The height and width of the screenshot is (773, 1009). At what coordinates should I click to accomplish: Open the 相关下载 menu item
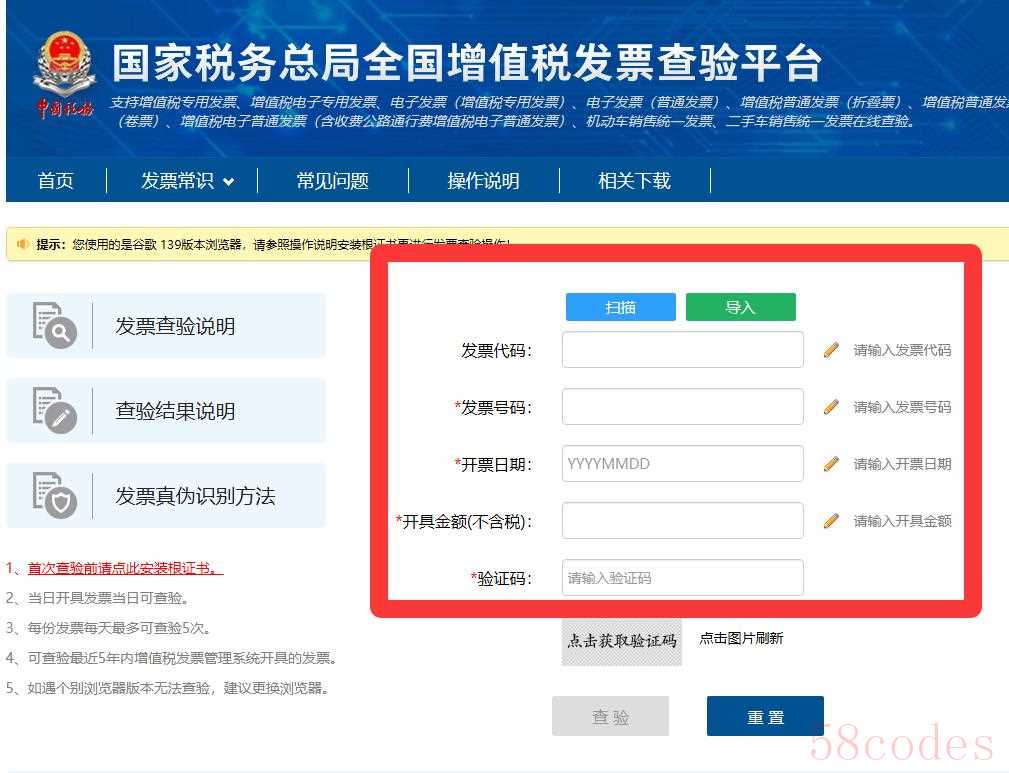tap(635, 181)
